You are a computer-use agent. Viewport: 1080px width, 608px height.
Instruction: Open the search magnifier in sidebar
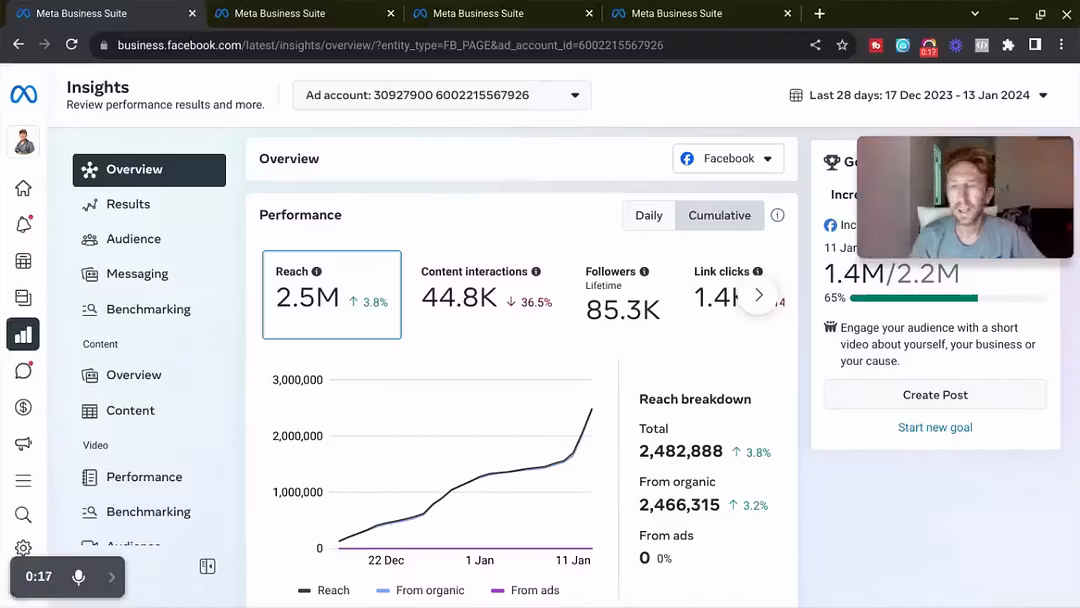point(23,515)
